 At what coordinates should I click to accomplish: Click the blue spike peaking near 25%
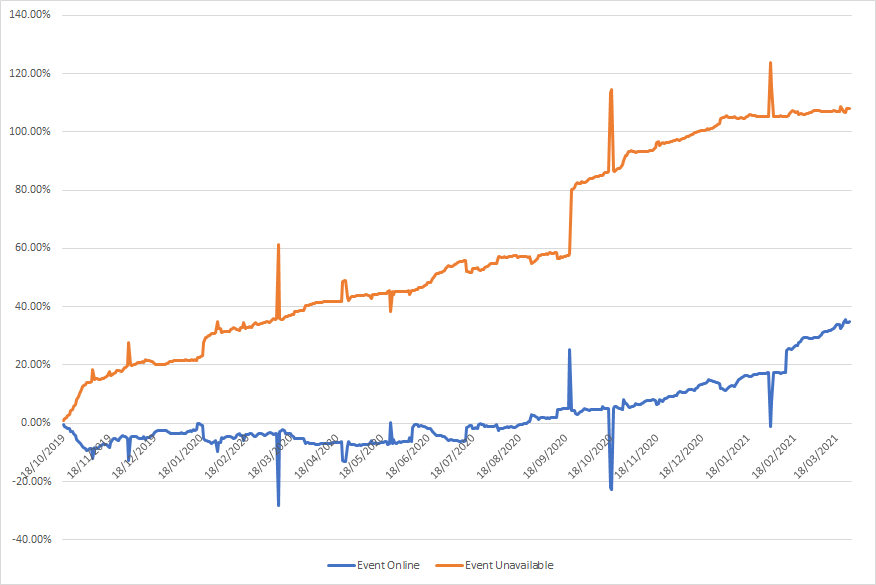click(569, 350)
